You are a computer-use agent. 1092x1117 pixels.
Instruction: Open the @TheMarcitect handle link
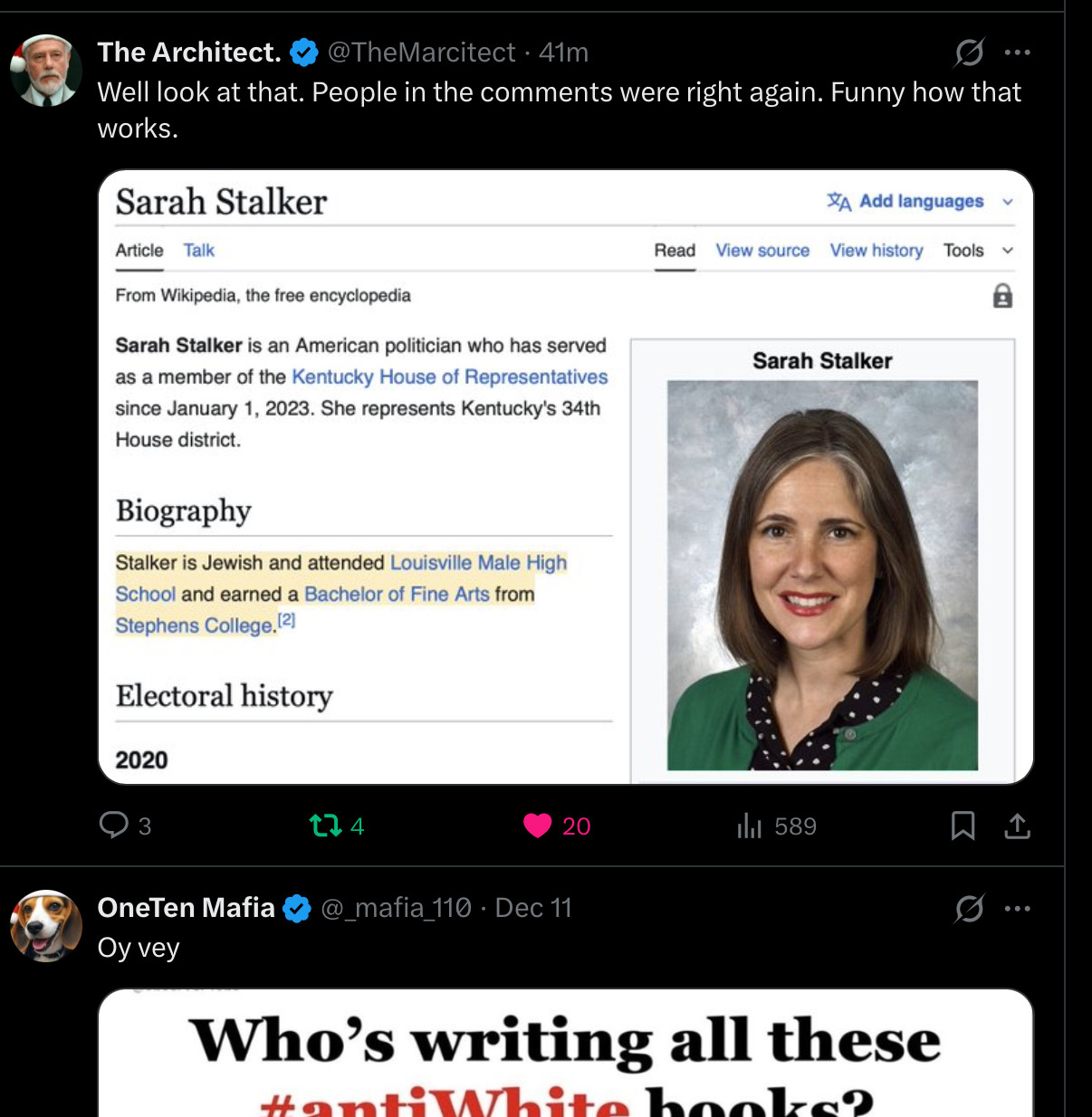pos(421,53)
